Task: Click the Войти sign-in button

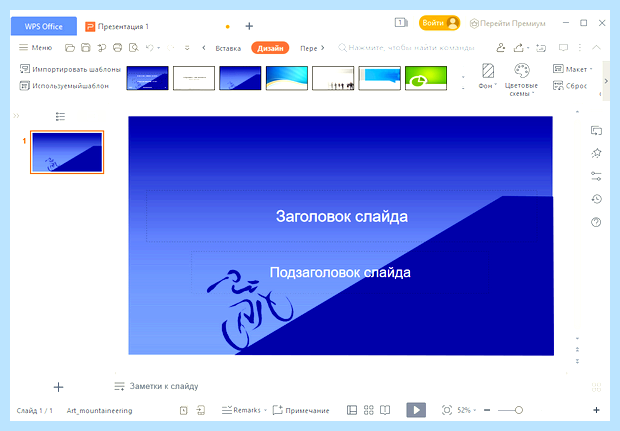Action: click(439, 23)
